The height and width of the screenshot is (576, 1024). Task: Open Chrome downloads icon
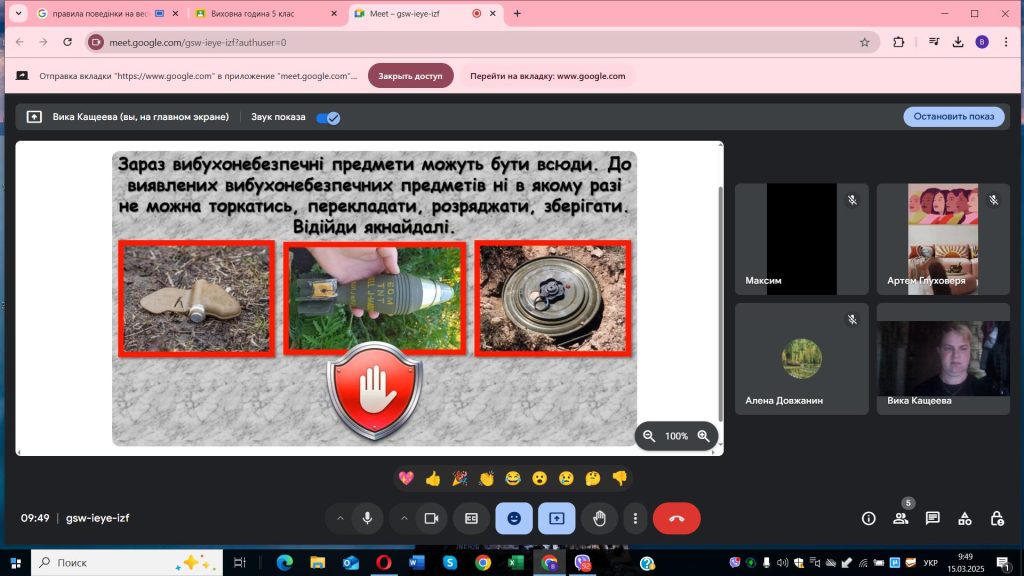(958, 42)
